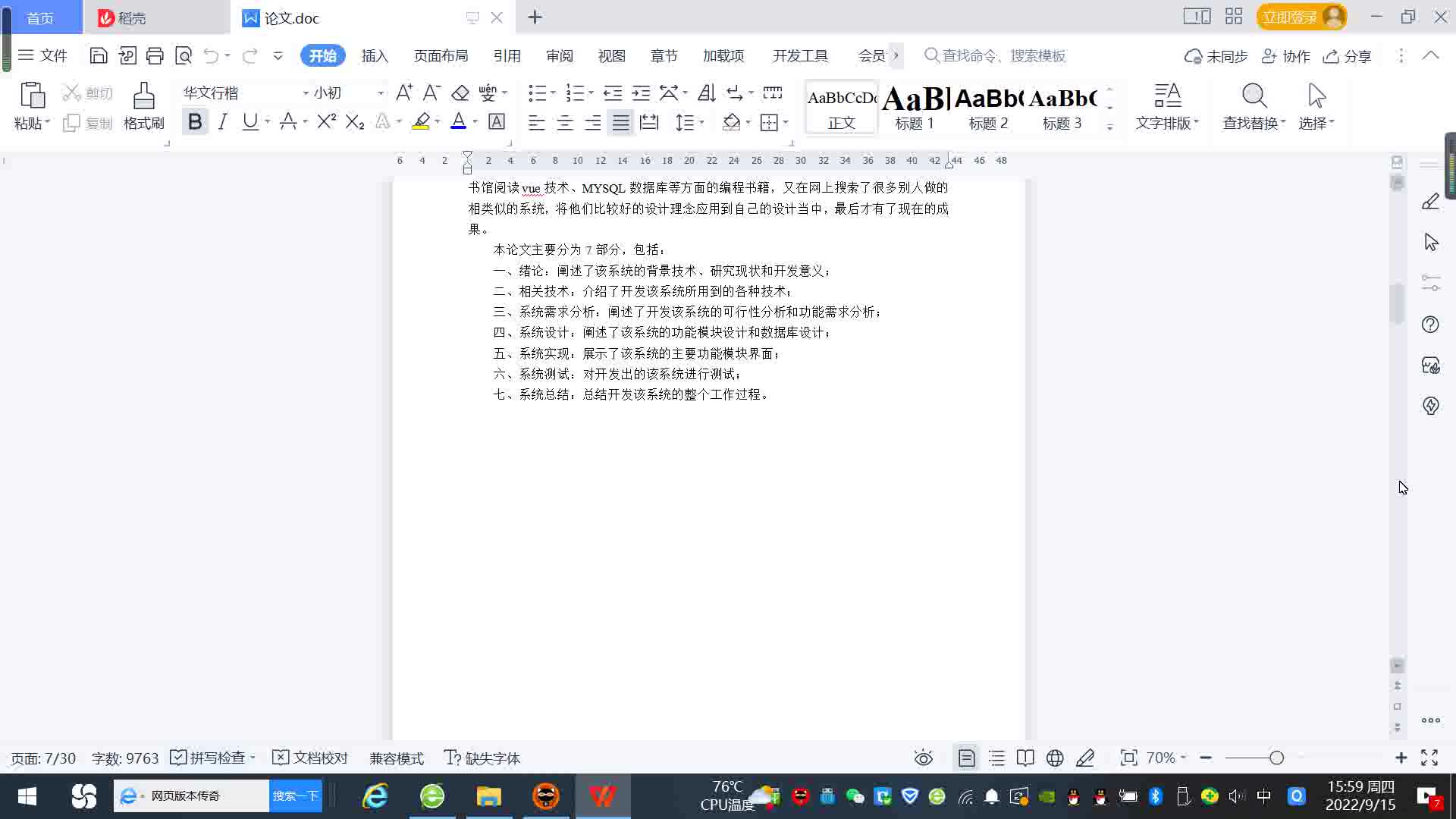Click the help question mark sidebar icon
Viewport: 1456px width, 819px height.
[x=1430, y=325]
